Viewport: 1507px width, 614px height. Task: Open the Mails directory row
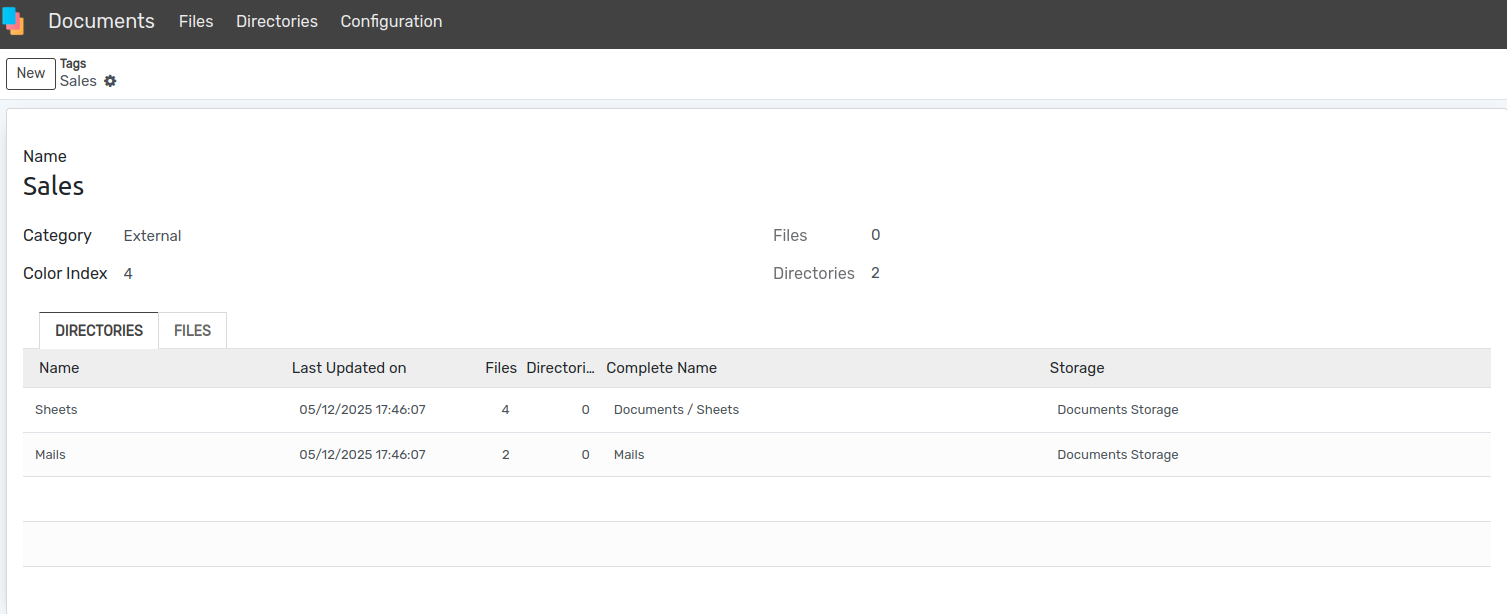(x=756, y=455)
